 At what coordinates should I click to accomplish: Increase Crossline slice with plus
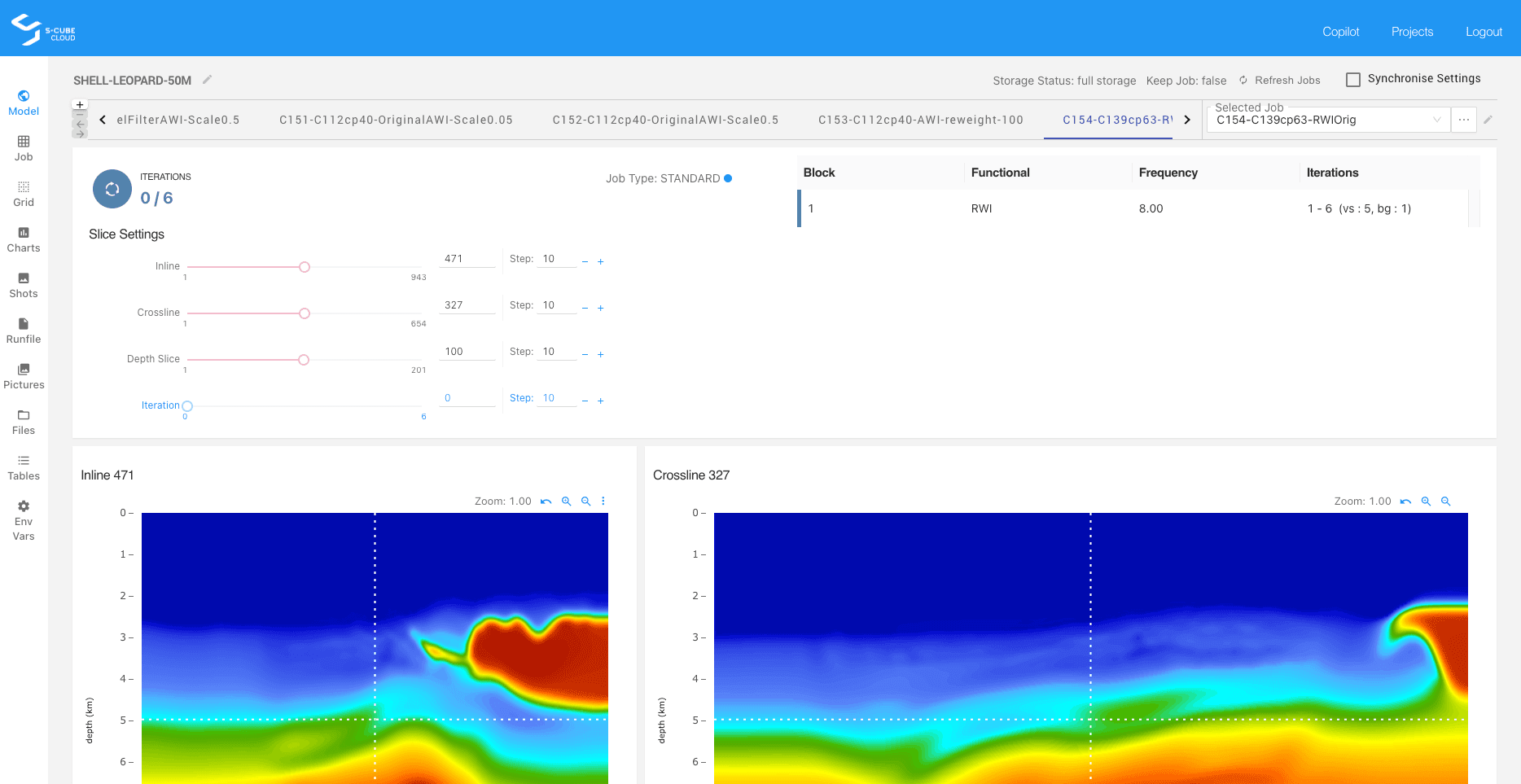tap(601, 309)
